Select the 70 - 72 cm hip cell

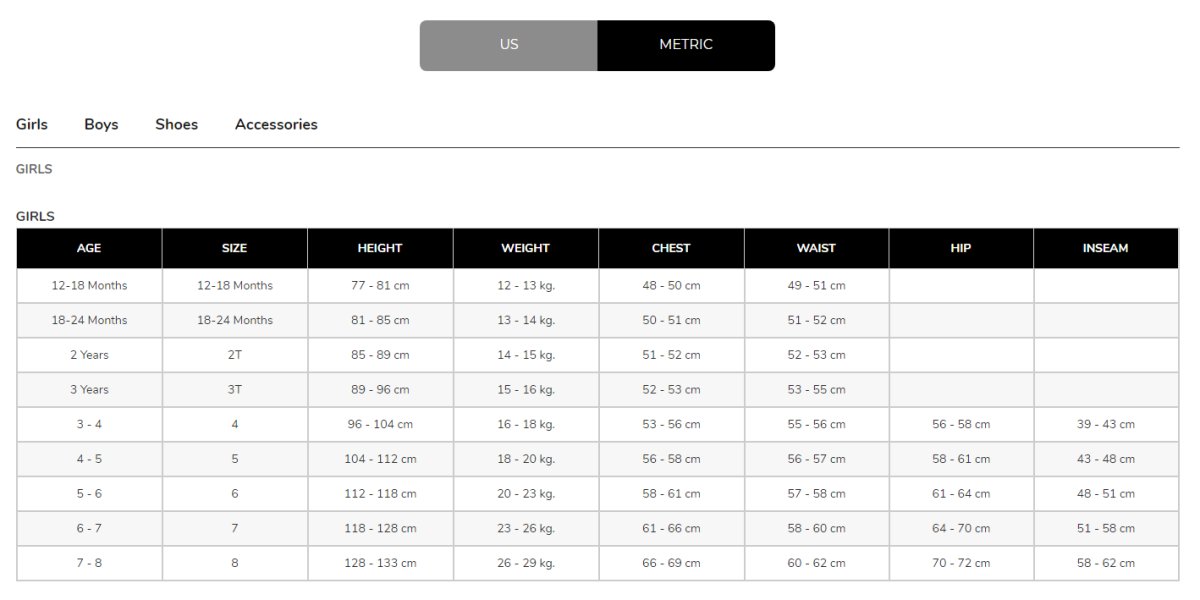[961, 563]
